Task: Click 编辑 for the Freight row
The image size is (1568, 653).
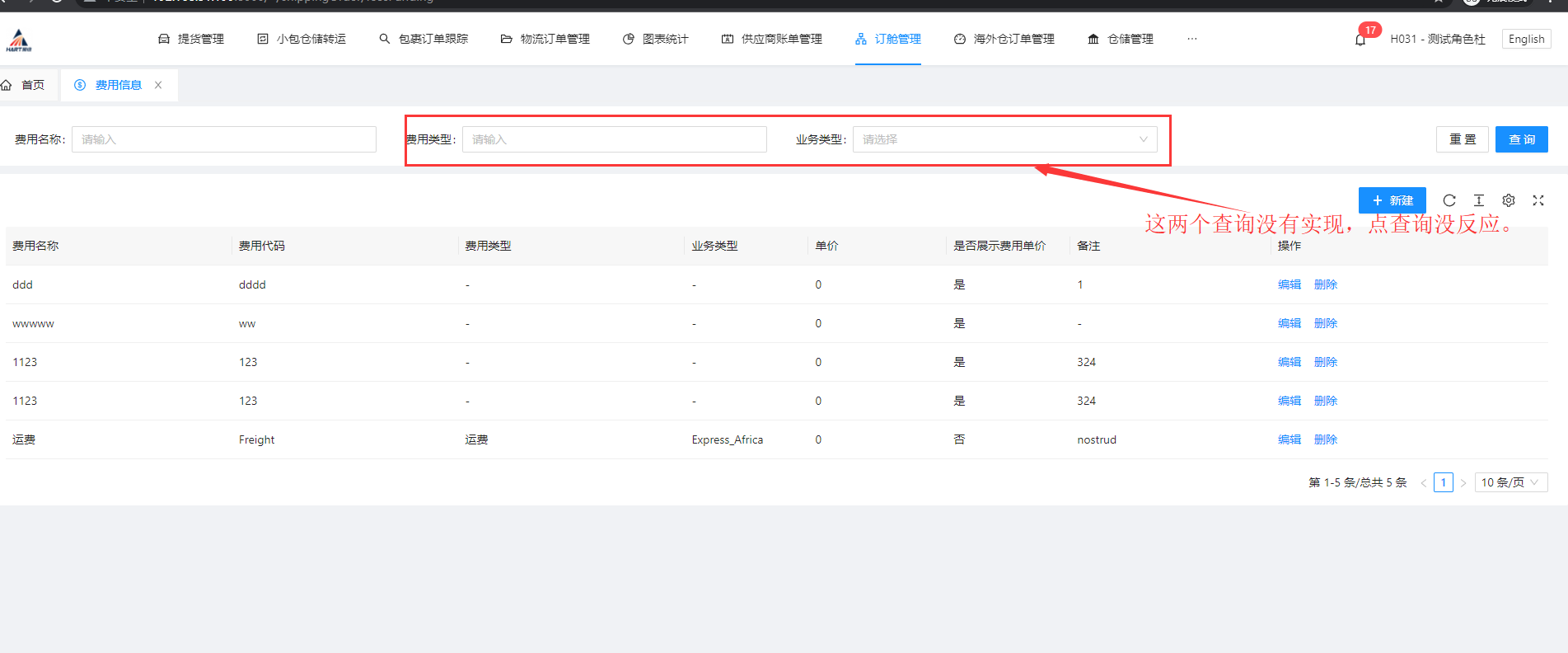Action: coord(1289,439)
